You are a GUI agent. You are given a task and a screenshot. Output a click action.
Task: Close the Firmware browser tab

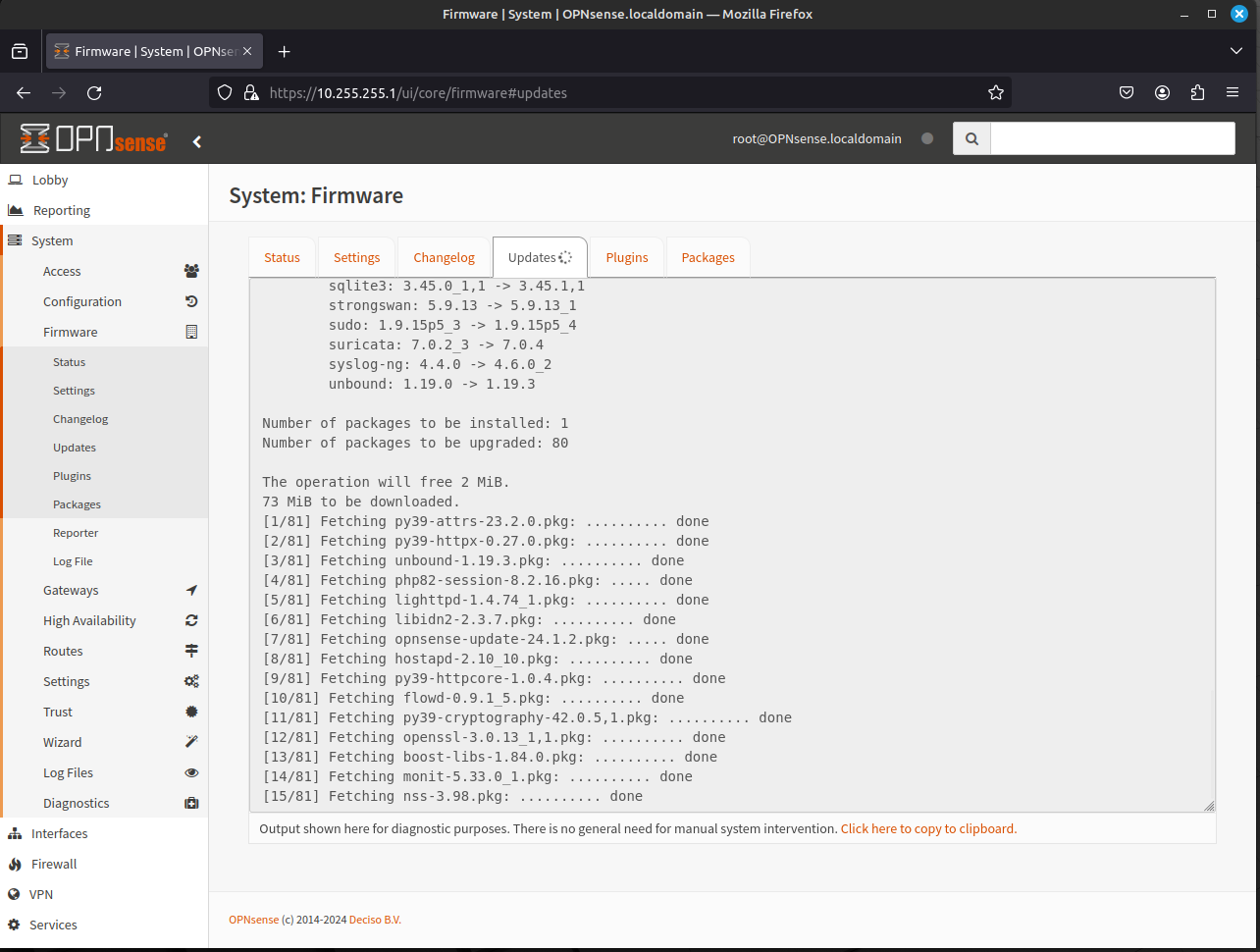[247, 51]
